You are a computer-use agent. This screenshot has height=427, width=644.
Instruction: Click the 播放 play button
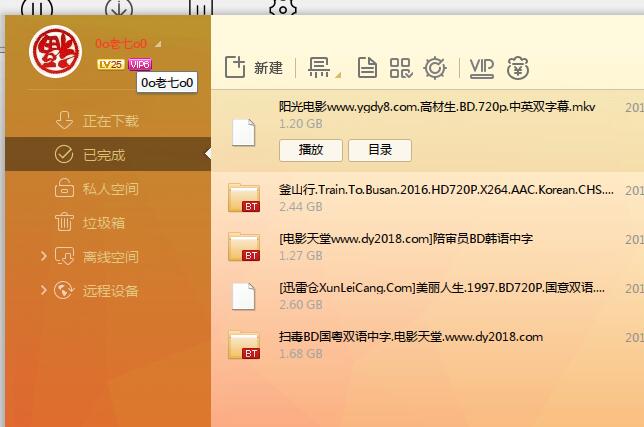[310, 150]
